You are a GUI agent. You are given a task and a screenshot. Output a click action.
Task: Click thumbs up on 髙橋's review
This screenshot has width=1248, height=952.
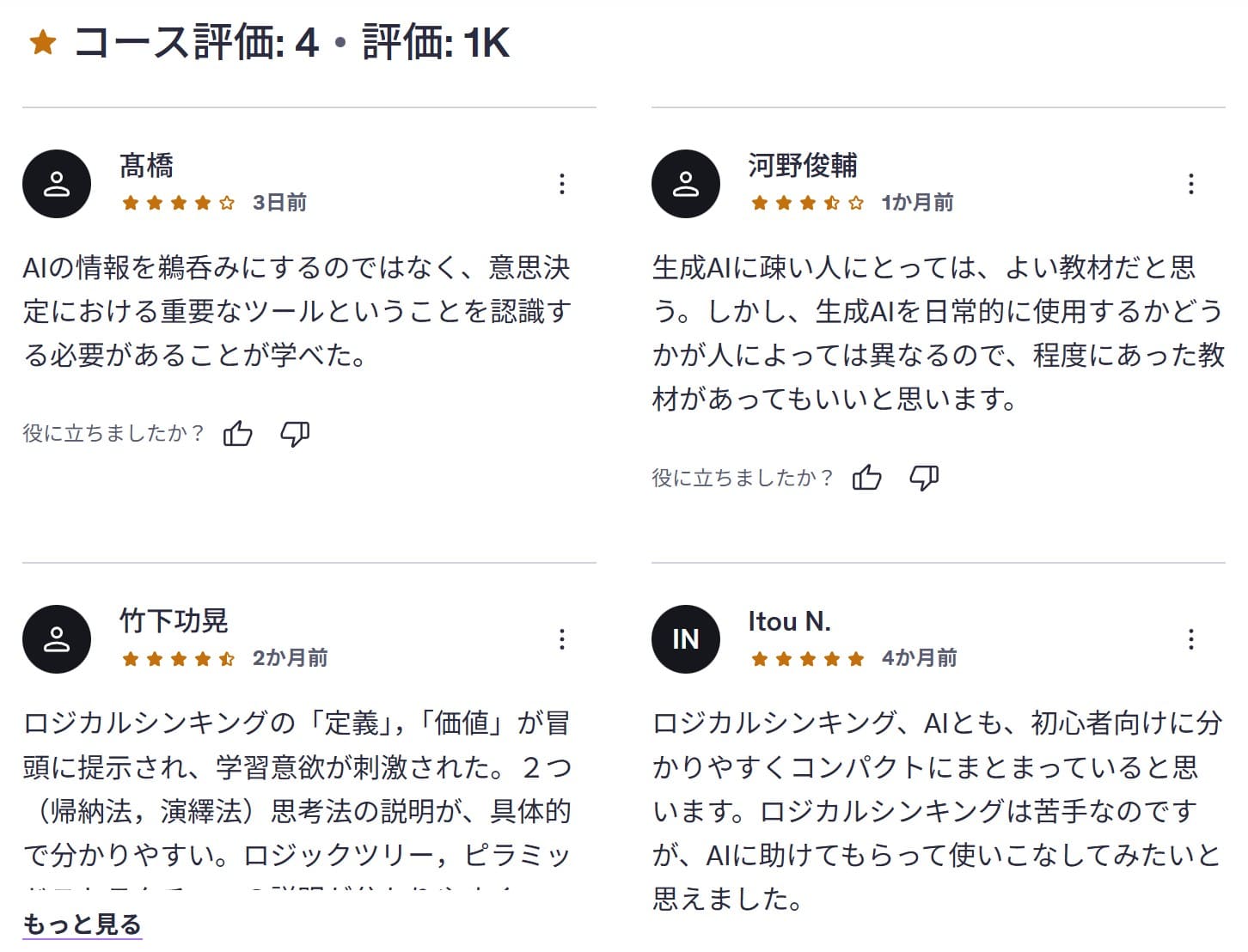click(x=237, y=434)
